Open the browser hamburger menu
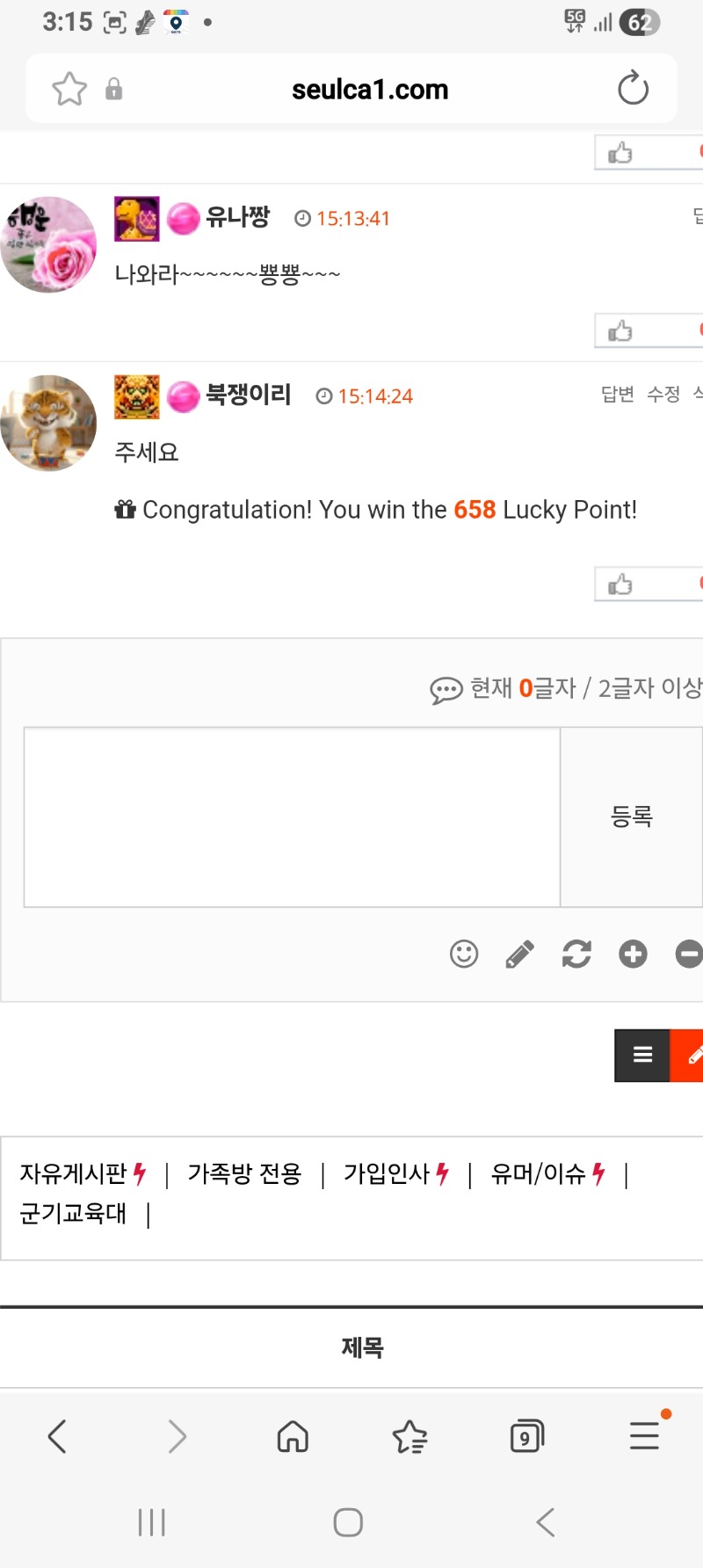This screenshot has width=703, height=1568. tap(645, 1435)
